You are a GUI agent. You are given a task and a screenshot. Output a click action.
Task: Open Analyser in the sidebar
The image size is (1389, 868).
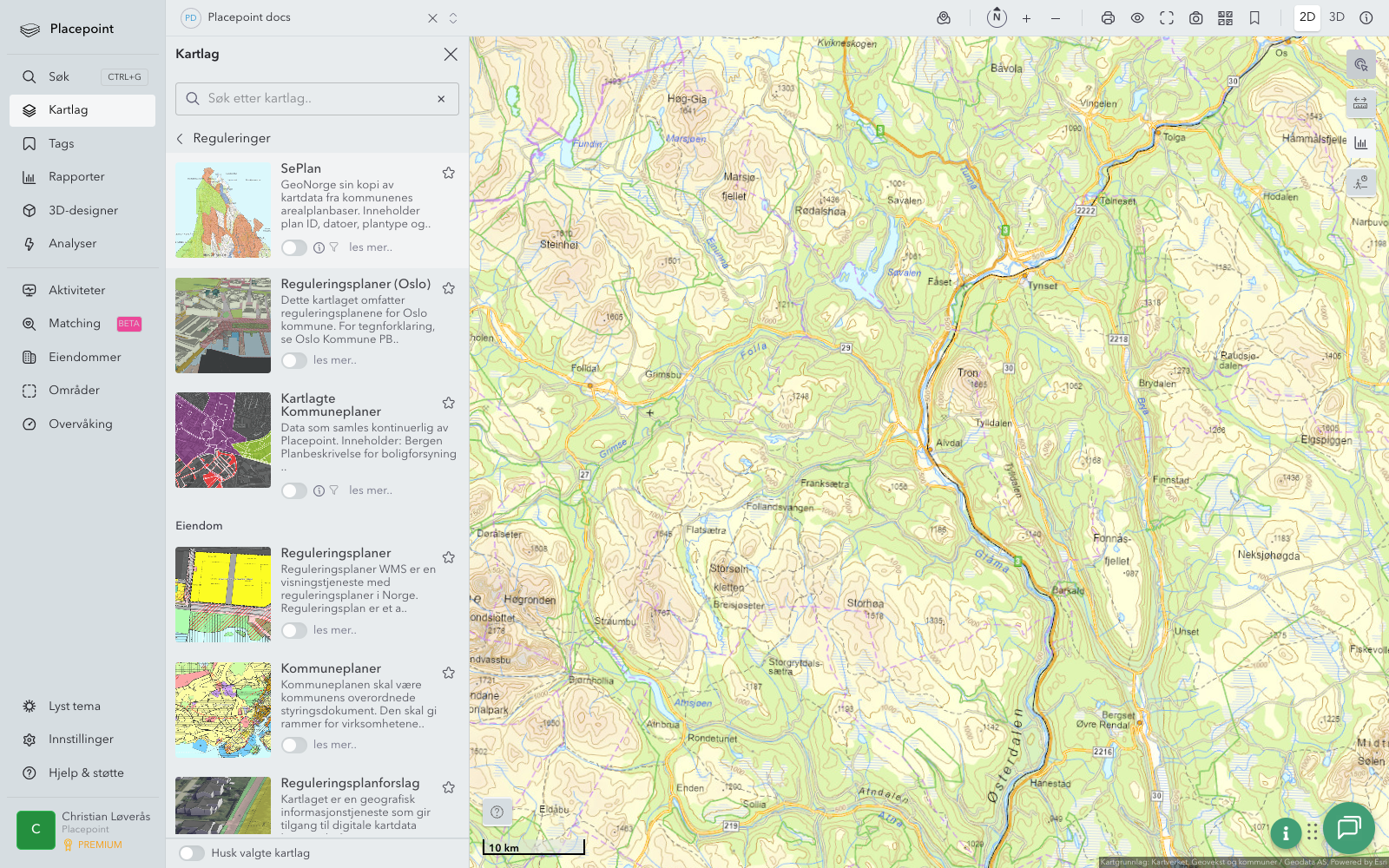(82, 244)
